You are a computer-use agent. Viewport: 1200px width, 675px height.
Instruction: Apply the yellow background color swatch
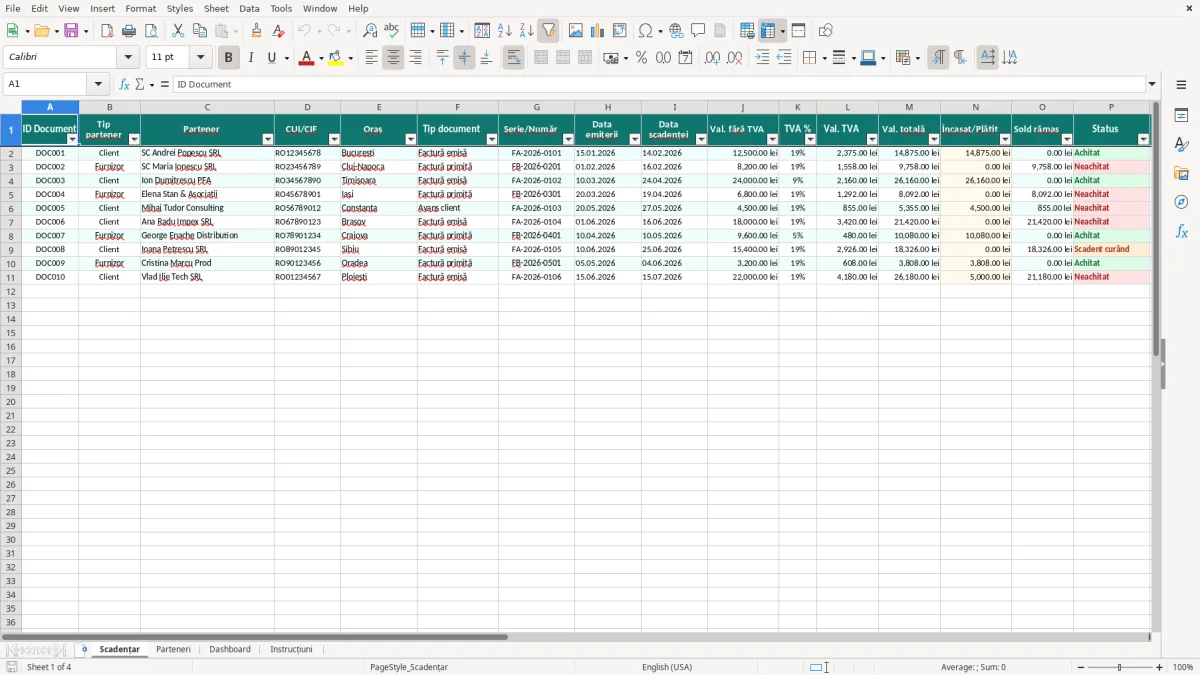336,58
